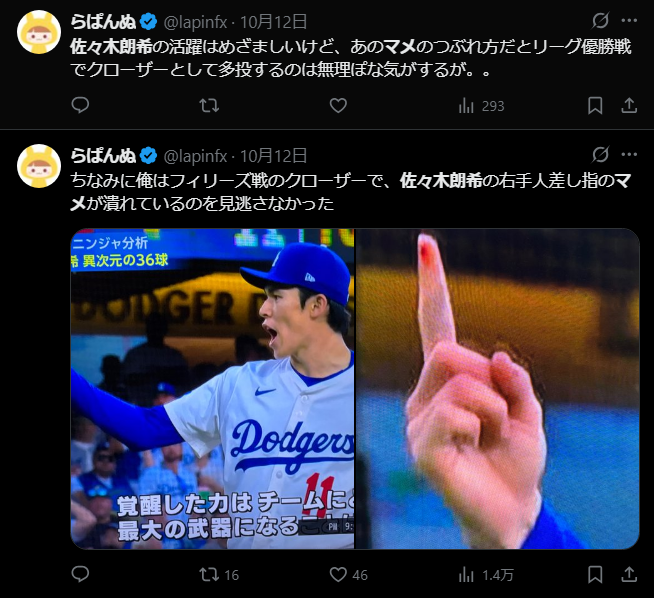Open more options menu on second tweet
The width and height of the screenshot is (654, 598).
(629, 155)
